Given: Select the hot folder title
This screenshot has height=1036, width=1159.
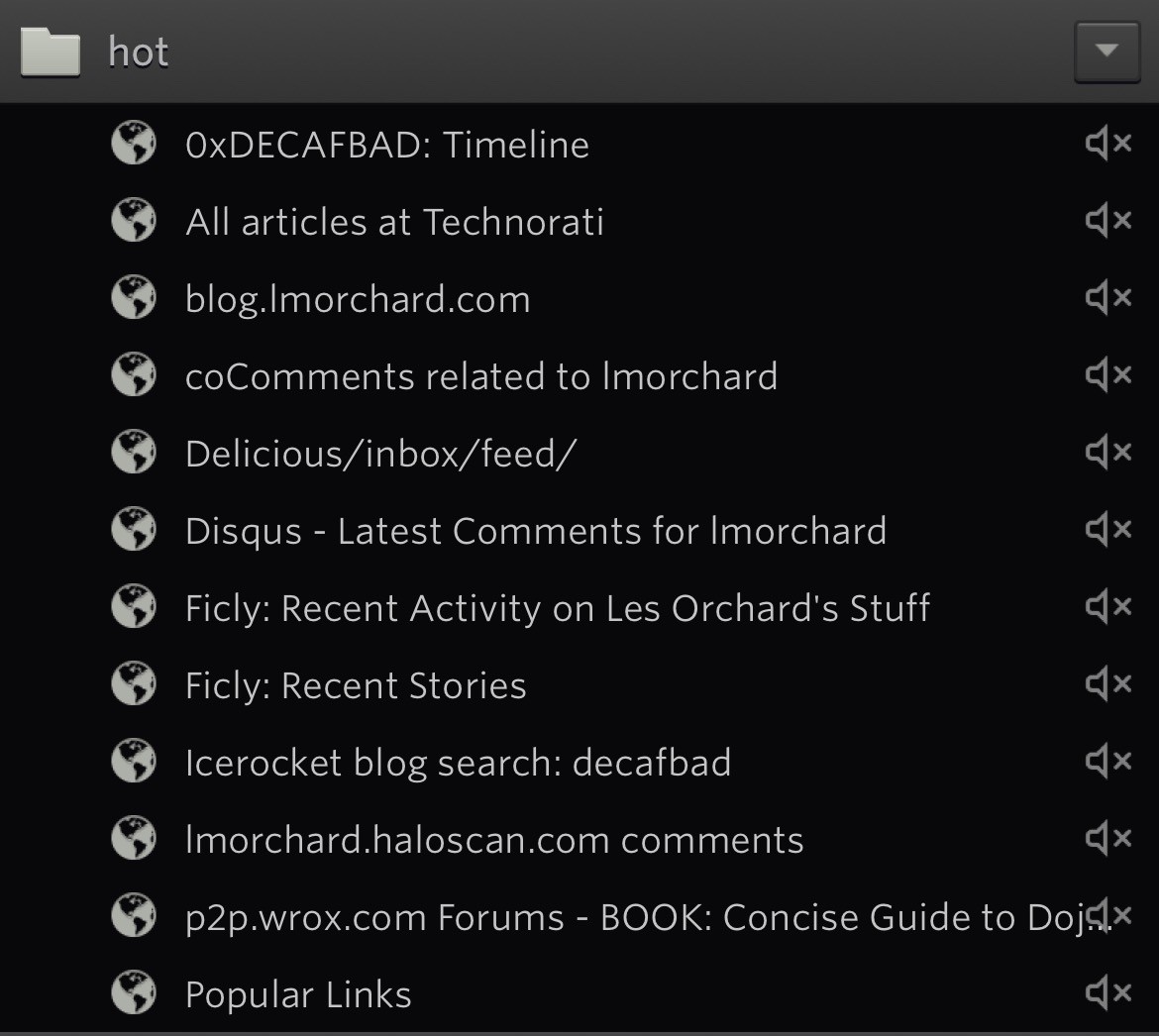Looking at the screenshot, I should 139,52.
